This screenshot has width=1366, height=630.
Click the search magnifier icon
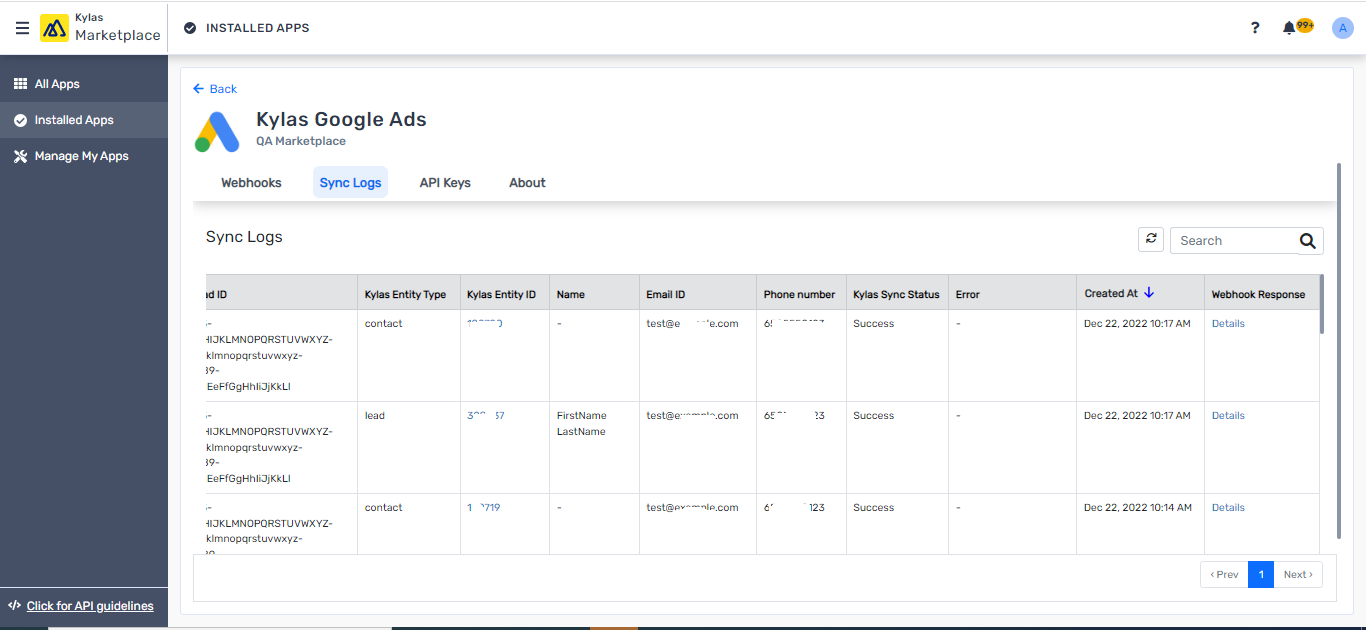(1307, 241)
